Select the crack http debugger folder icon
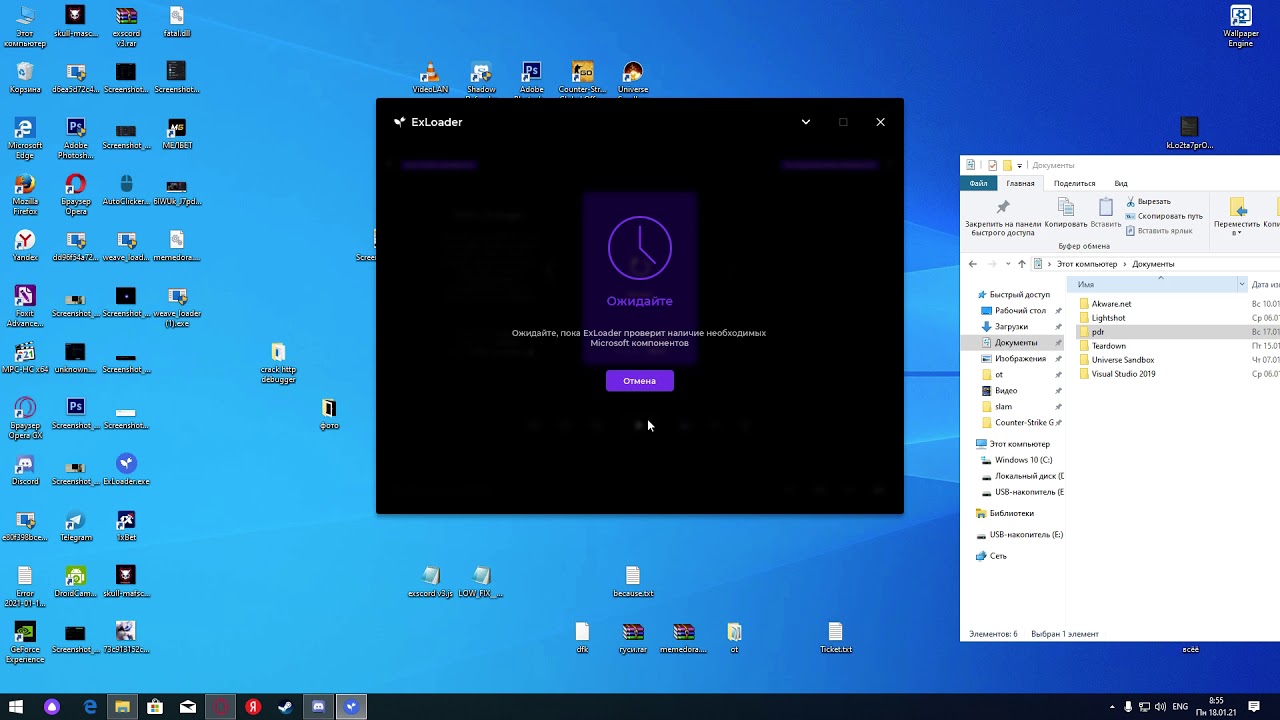Screen dimensions: 1280x720 278,363
